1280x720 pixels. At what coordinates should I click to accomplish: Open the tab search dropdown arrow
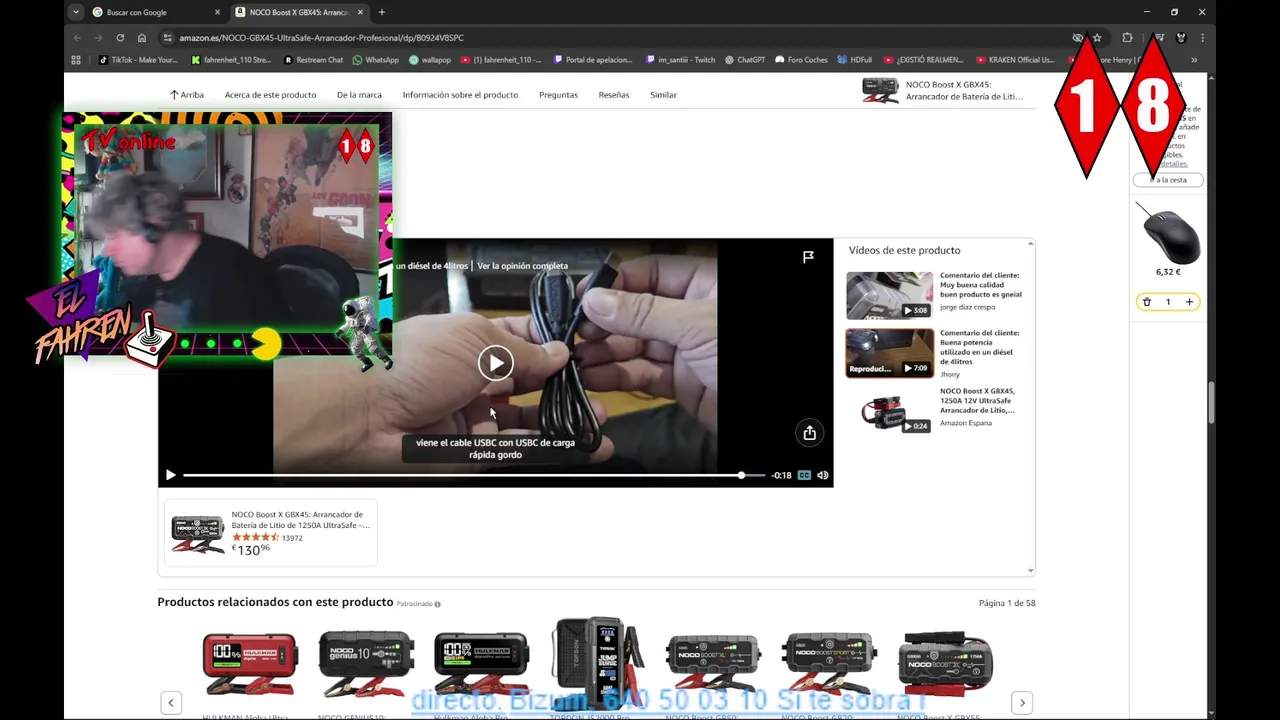[x=75, y=12]
